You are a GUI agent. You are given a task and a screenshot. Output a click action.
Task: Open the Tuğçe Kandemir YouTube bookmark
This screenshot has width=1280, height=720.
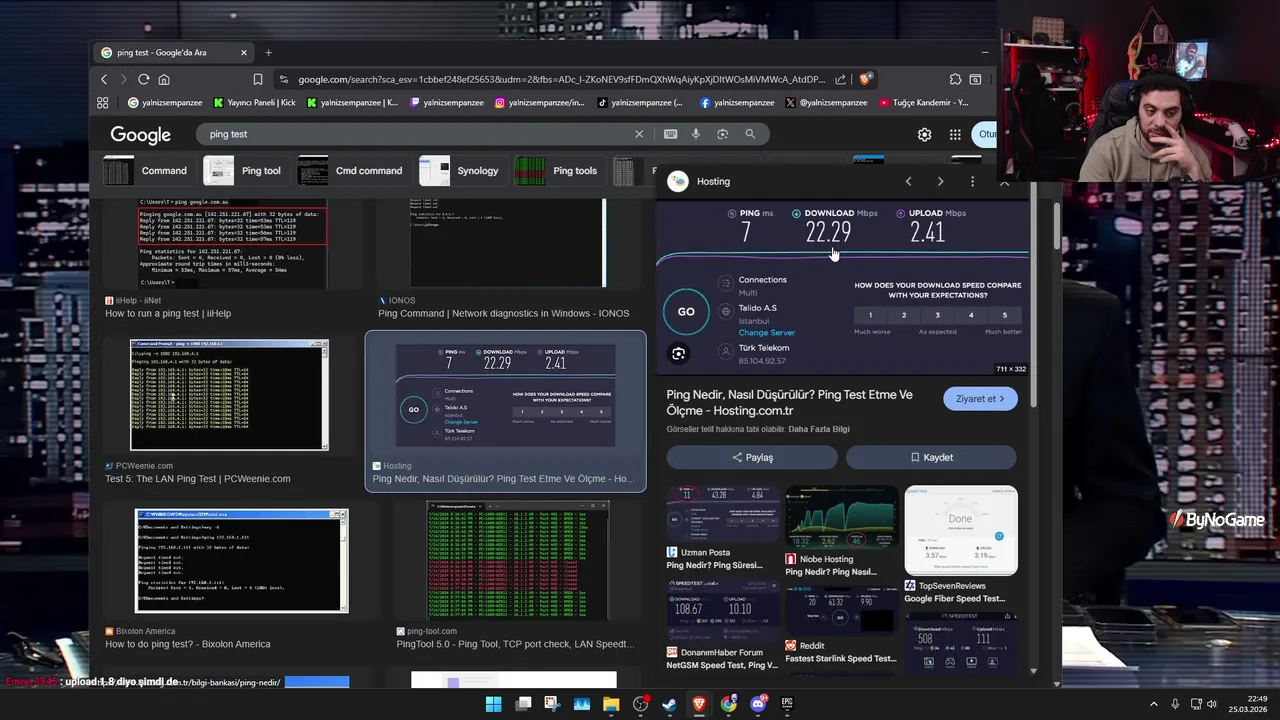coord(924,102)
